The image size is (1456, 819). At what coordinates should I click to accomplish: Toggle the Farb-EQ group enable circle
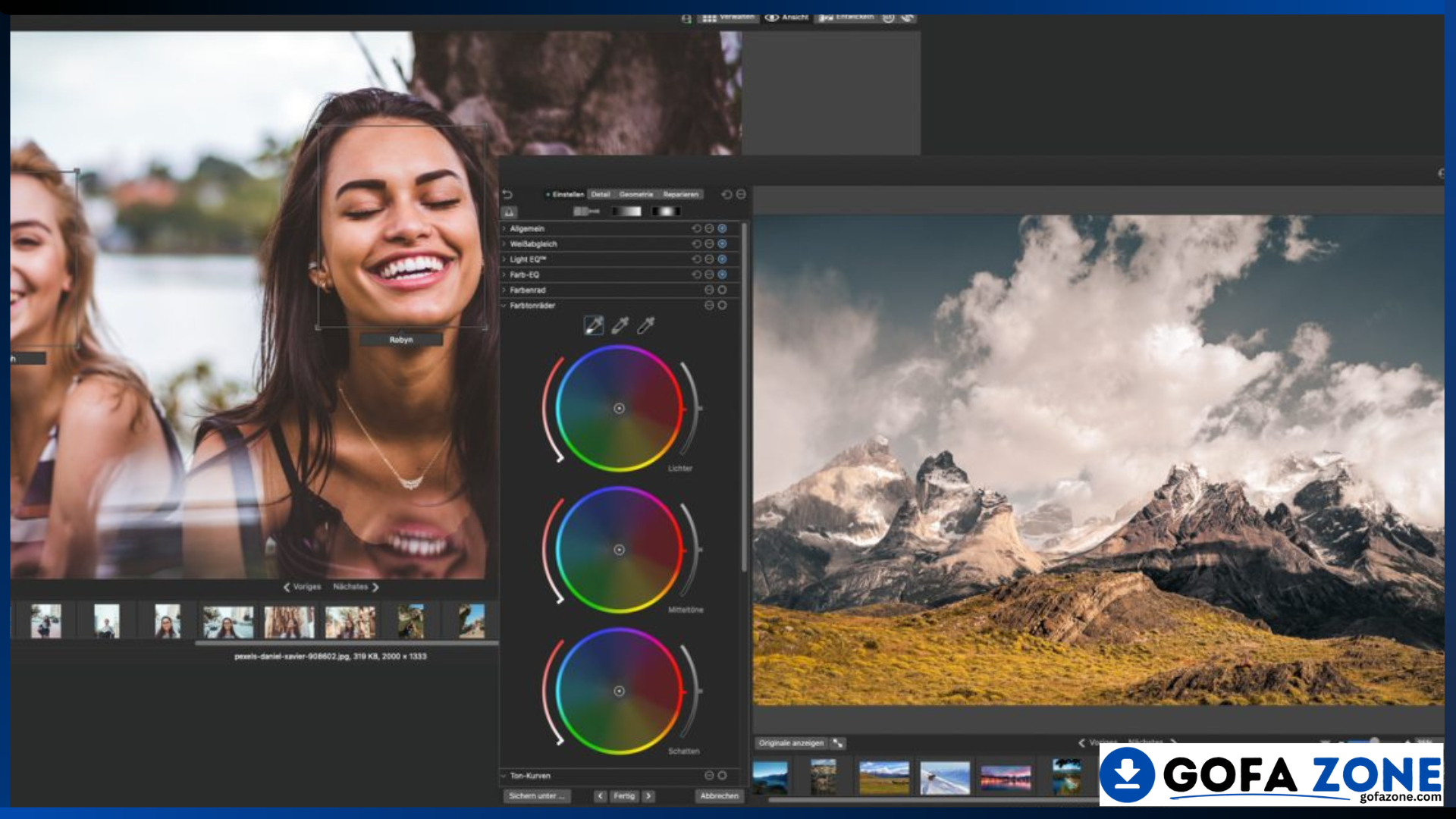pyautogui.click(x=722, y=275)
